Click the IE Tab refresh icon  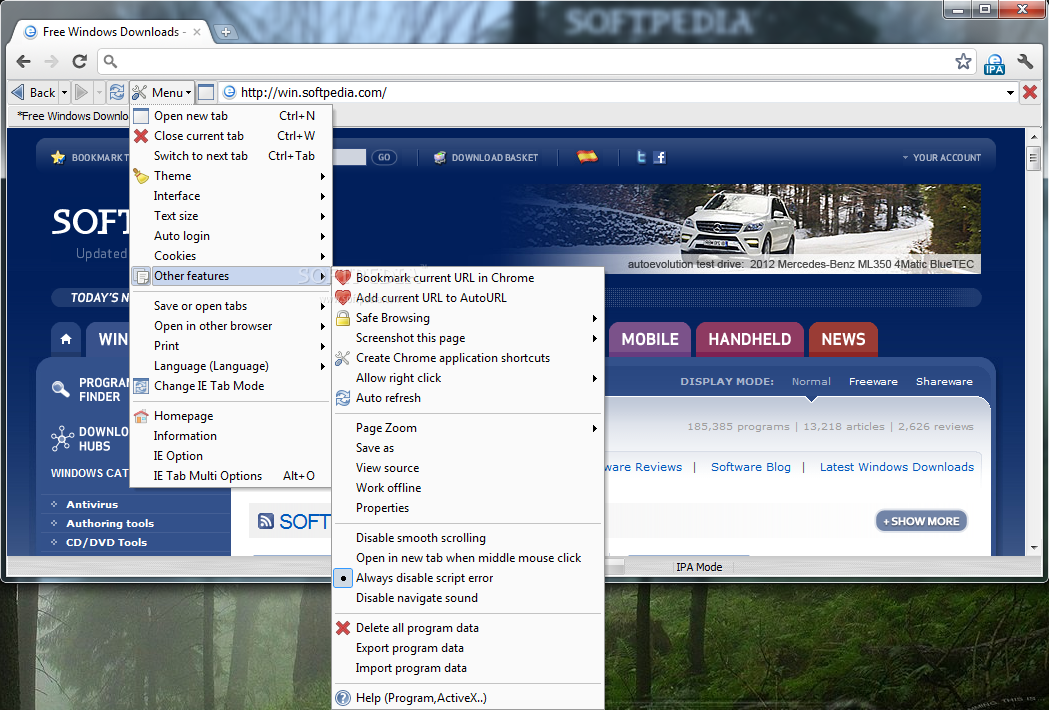tap(117, 92)
